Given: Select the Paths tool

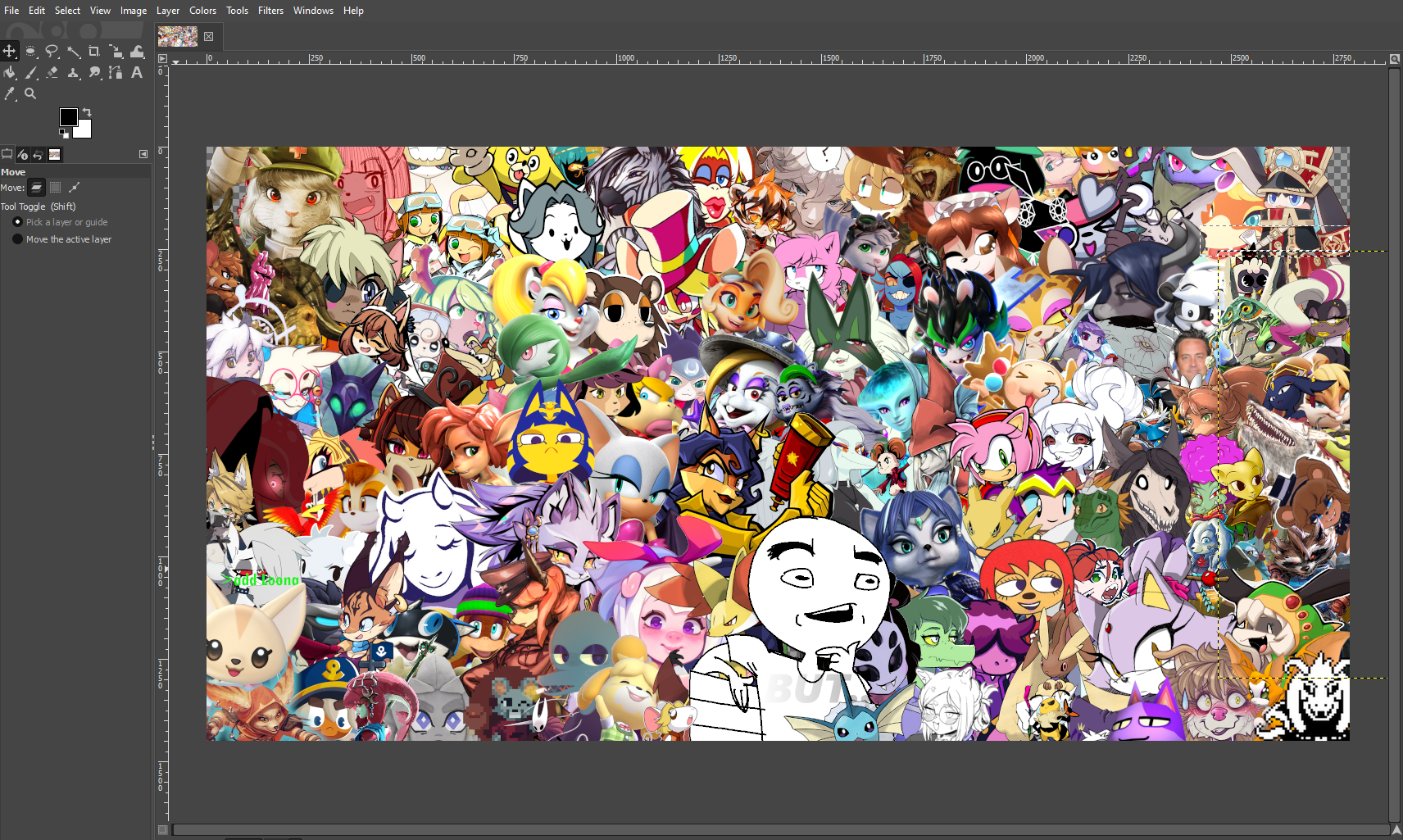Looking at the screenshot, I should coord(116,72).
